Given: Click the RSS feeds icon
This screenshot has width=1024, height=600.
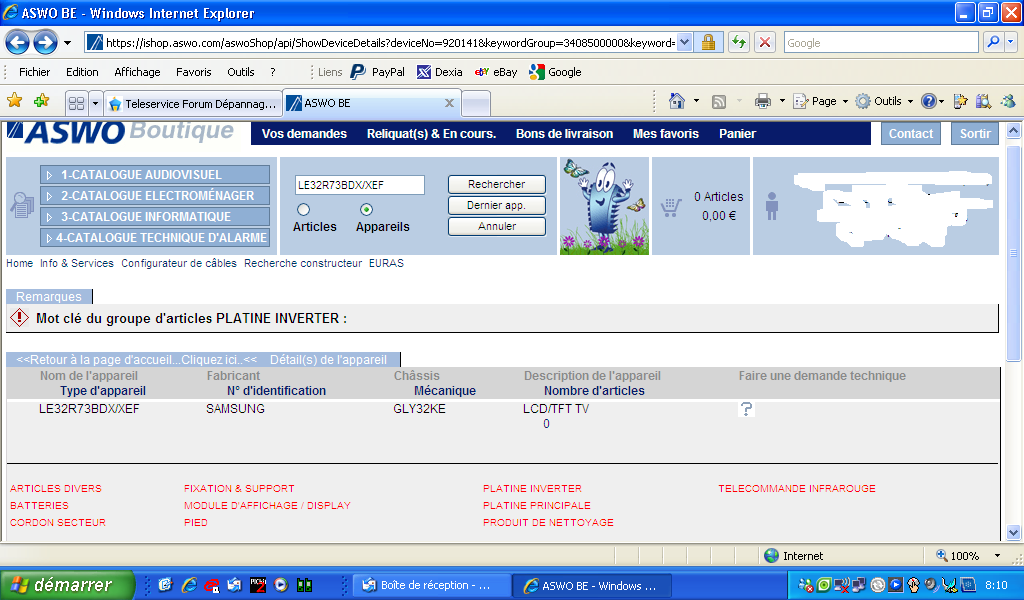Looking at the screenshot, I should pos(719,101).
